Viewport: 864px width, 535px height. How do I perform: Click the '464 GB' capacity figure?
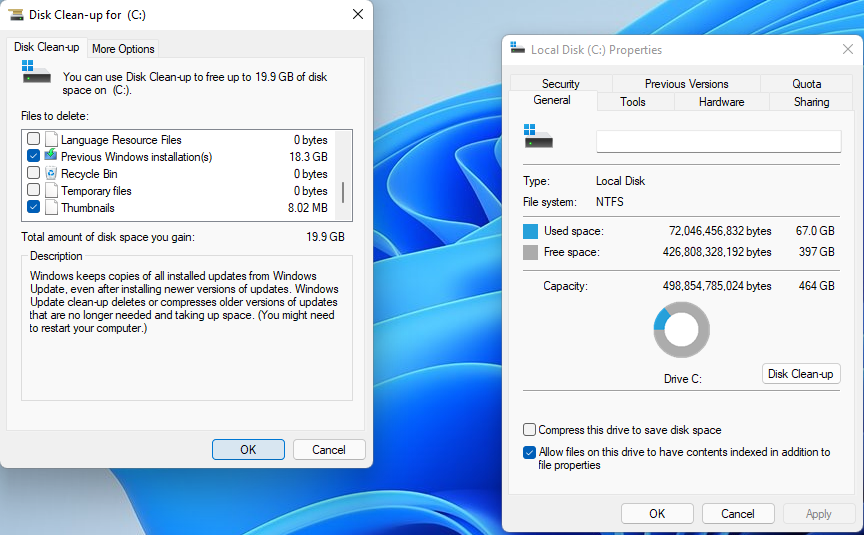pos(817,287)
